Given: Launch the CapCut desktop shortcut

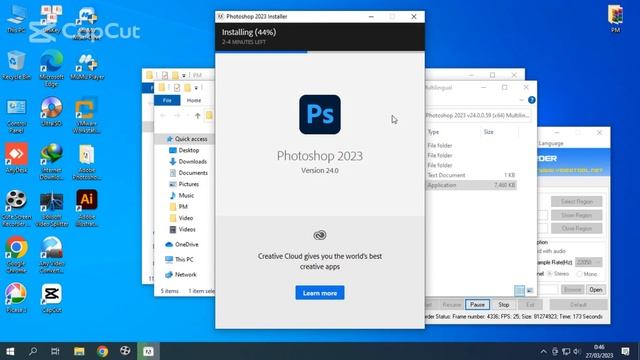Looking at the screenshot, I should [x=51, y=298].
